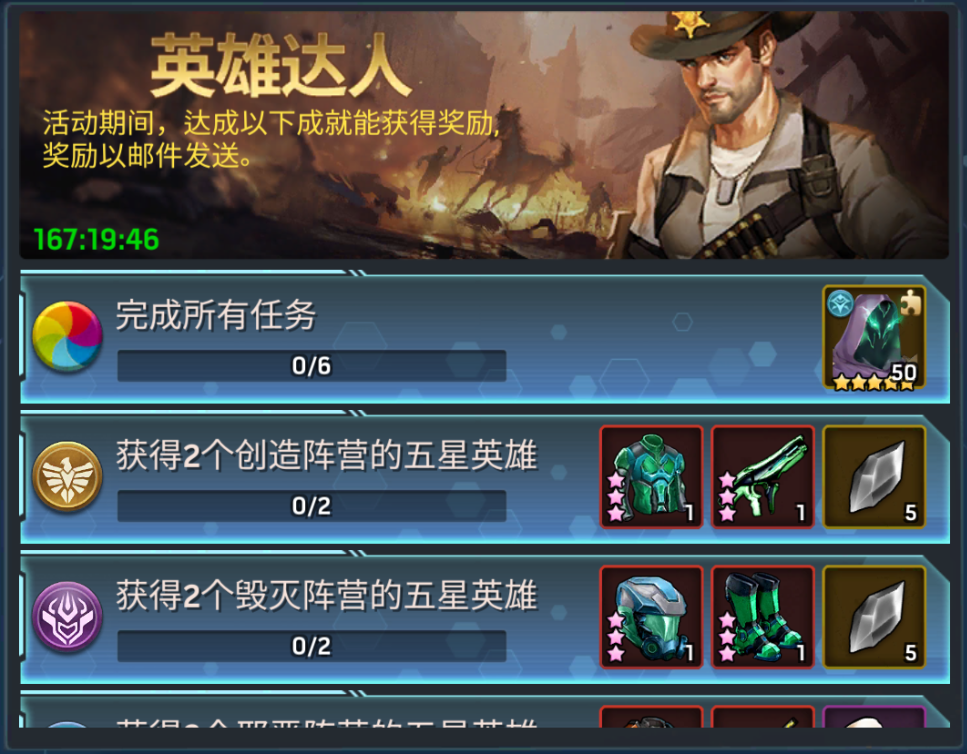Inspect the green boots reward
Image resolution: width=967 pixels, height=754 pixels.
pos(763,617)
